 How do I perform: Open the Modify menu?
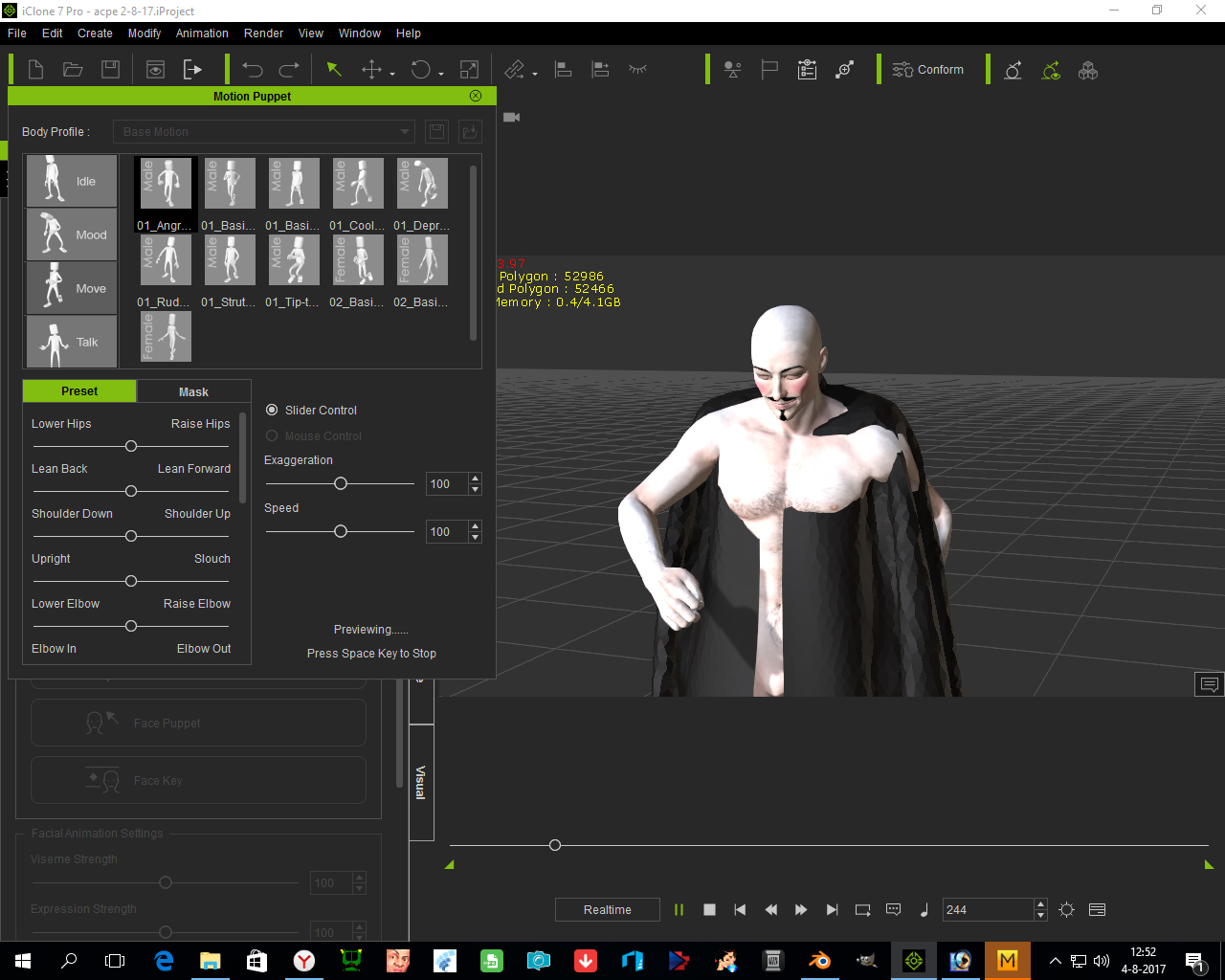point(145,33)
